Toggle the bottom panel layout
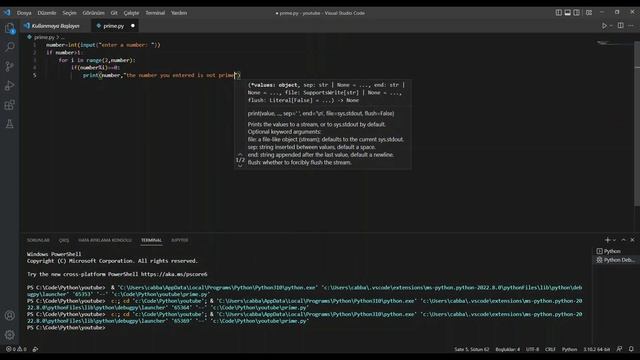 point(568,13)
